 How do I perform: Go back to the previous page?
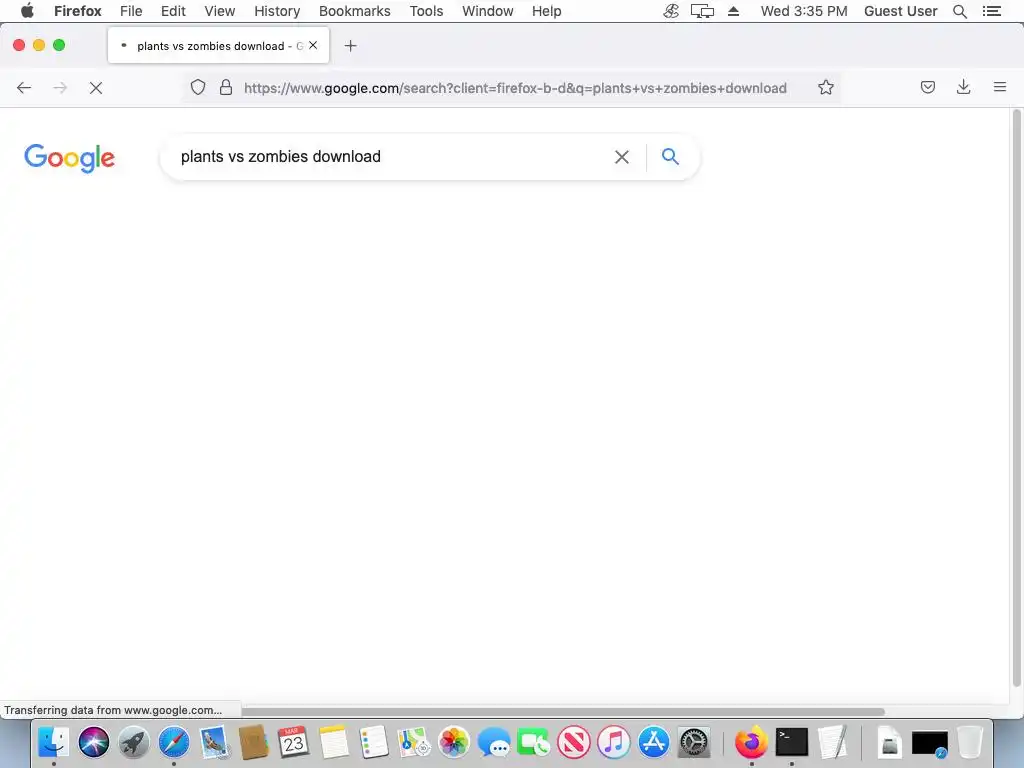[24, 88]
